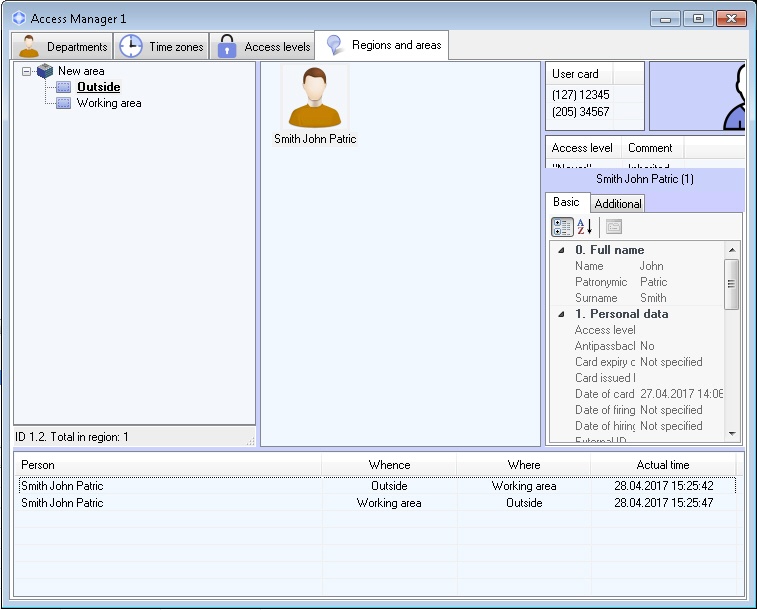Switch to the Time zones tab

(162, 46)
